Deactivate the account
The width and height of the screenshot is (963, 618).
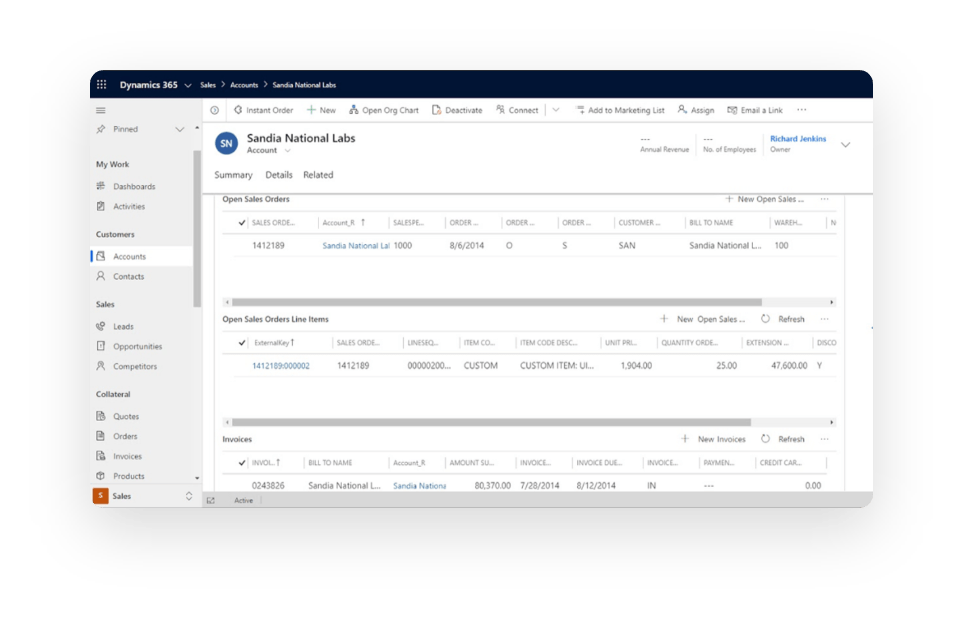457,110
